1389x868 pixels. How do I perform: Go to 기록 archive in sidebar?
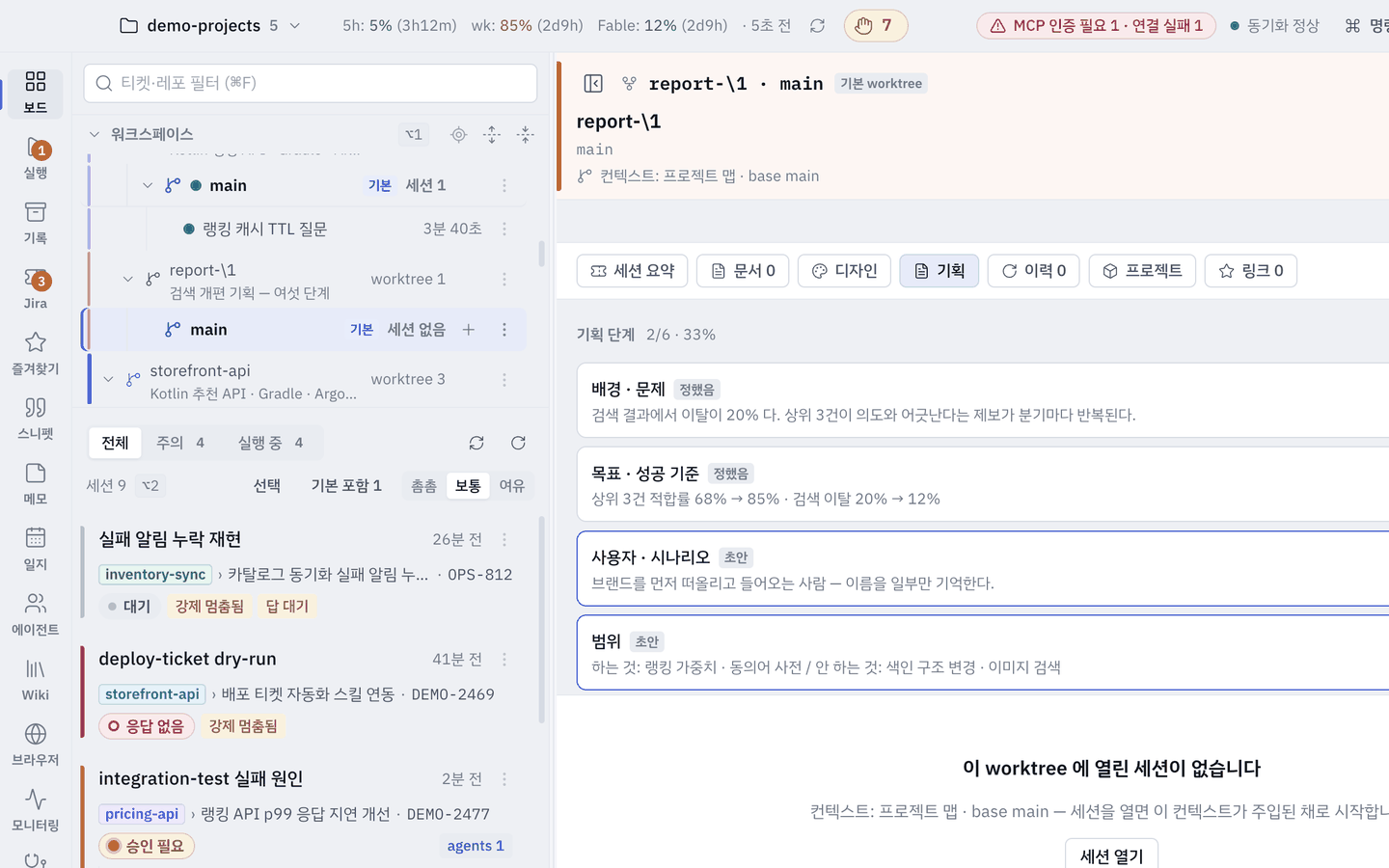pos(36,224)
